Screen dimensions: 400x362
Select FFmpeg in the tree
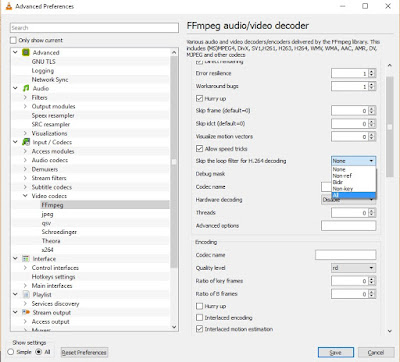tap(52, 205)
